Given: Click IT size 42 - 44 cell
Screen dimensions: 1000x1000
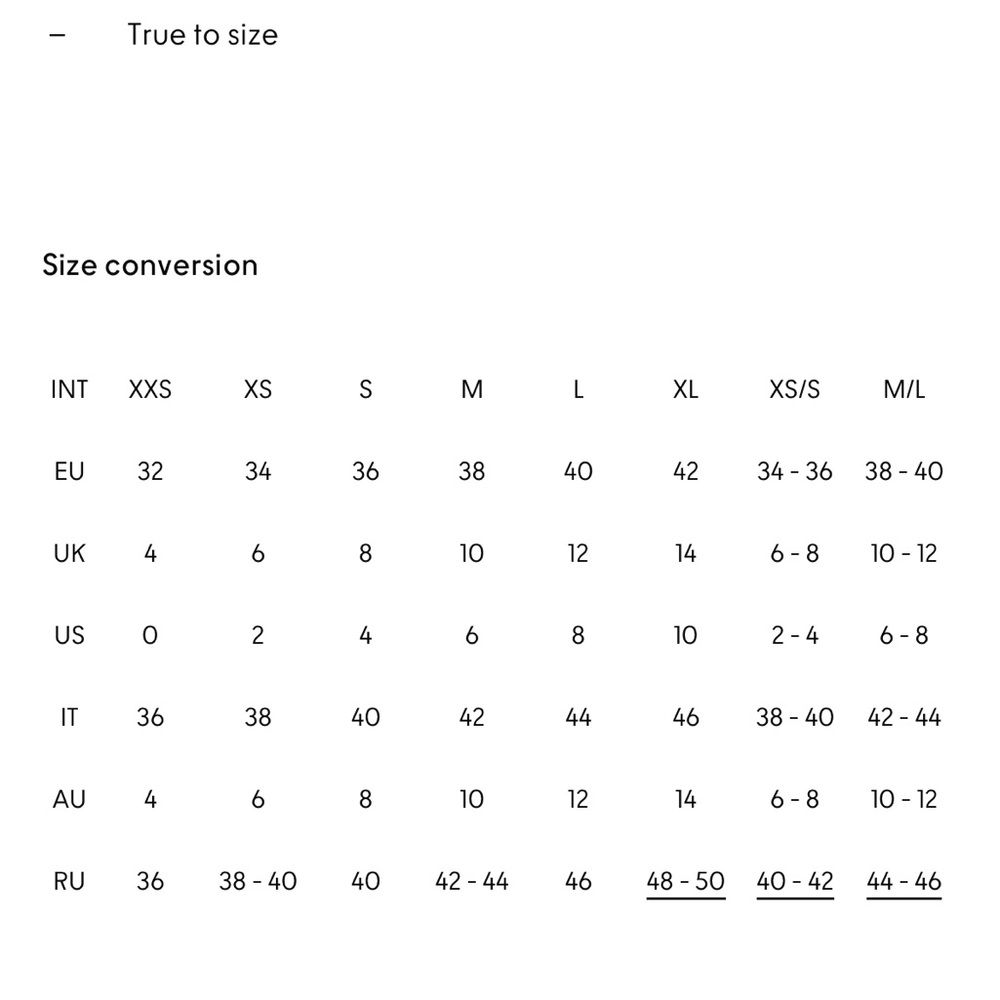Looking at the screenshot, I should tap(904, 717).
